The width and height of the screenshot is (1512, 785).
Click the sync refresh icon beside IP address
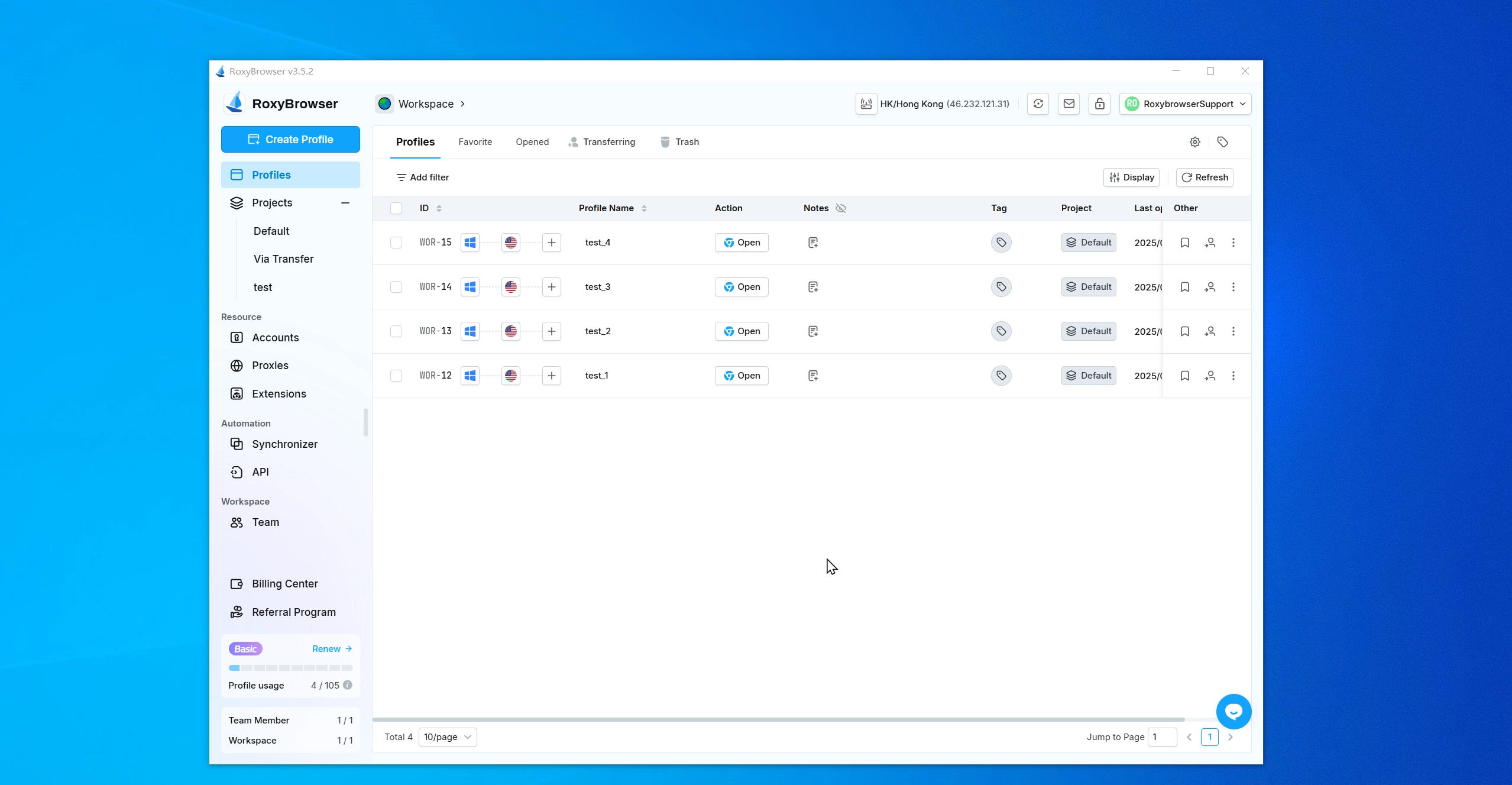(x=1038, y=104)
